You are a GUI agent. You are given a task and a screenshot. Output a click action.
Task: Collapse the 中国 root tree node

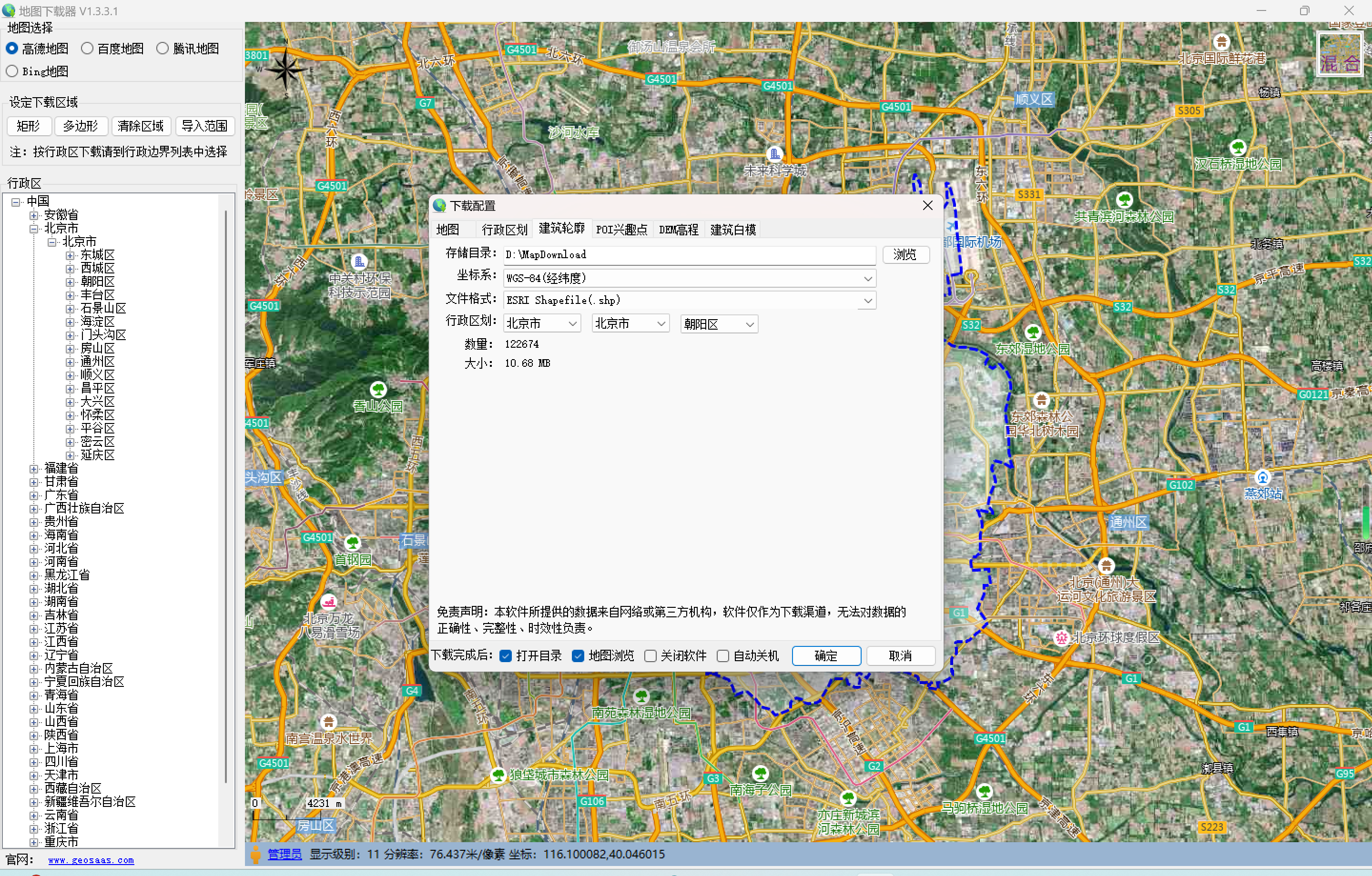16,202
